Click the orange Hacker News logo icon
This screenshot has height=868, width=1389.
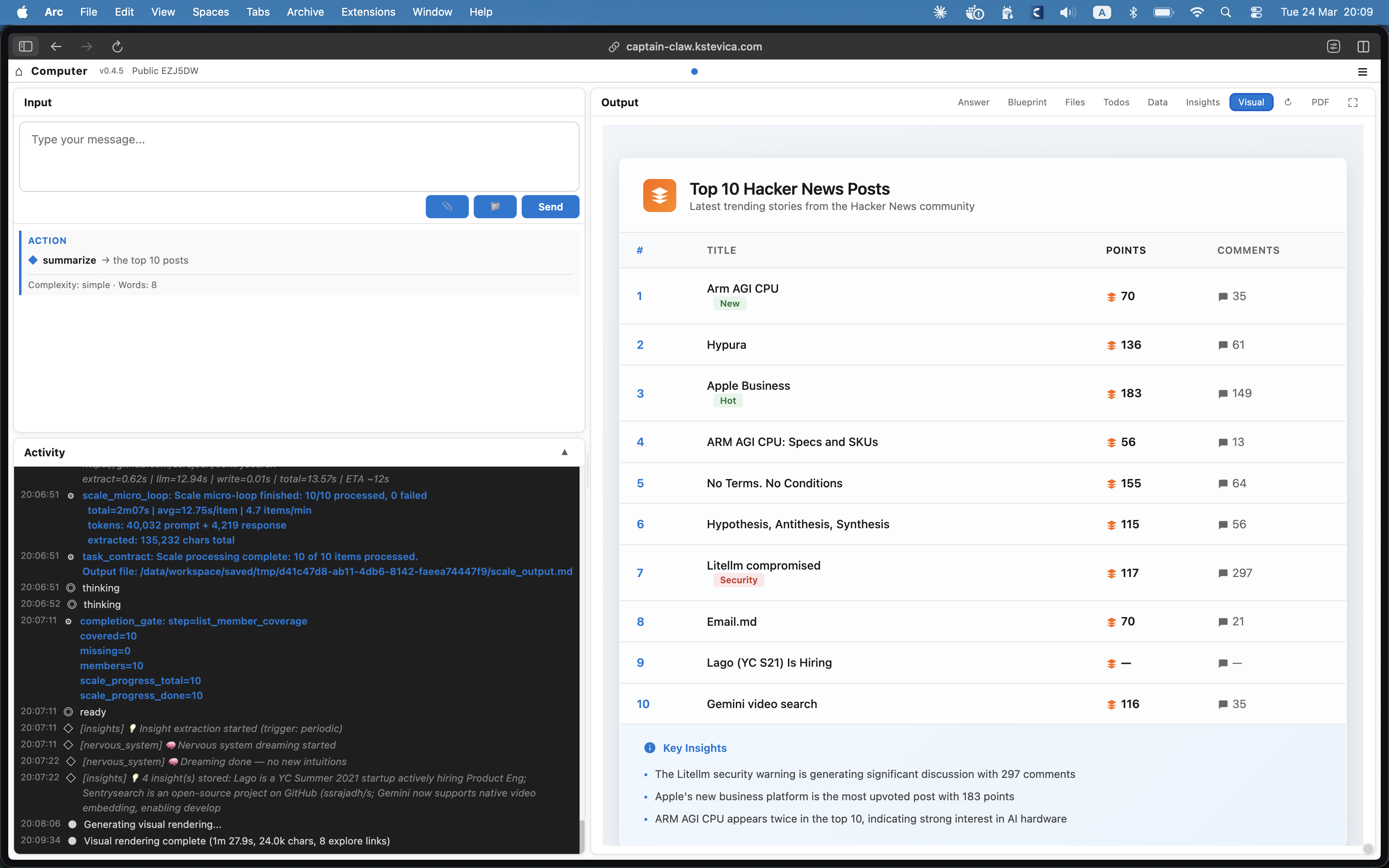[659, 195]
